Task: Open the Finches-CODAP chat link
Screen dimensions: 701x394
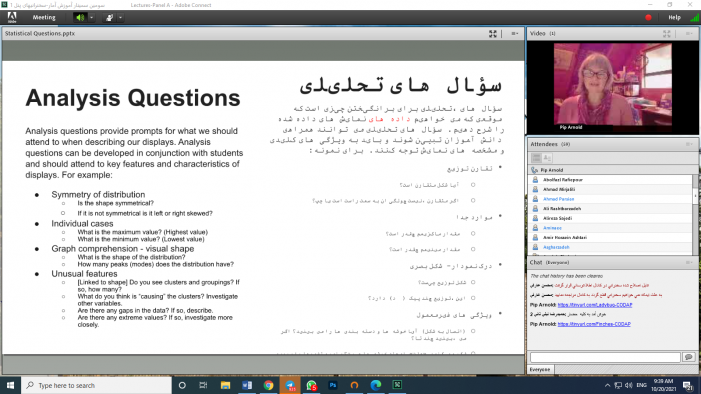Action: click(594, 324)
